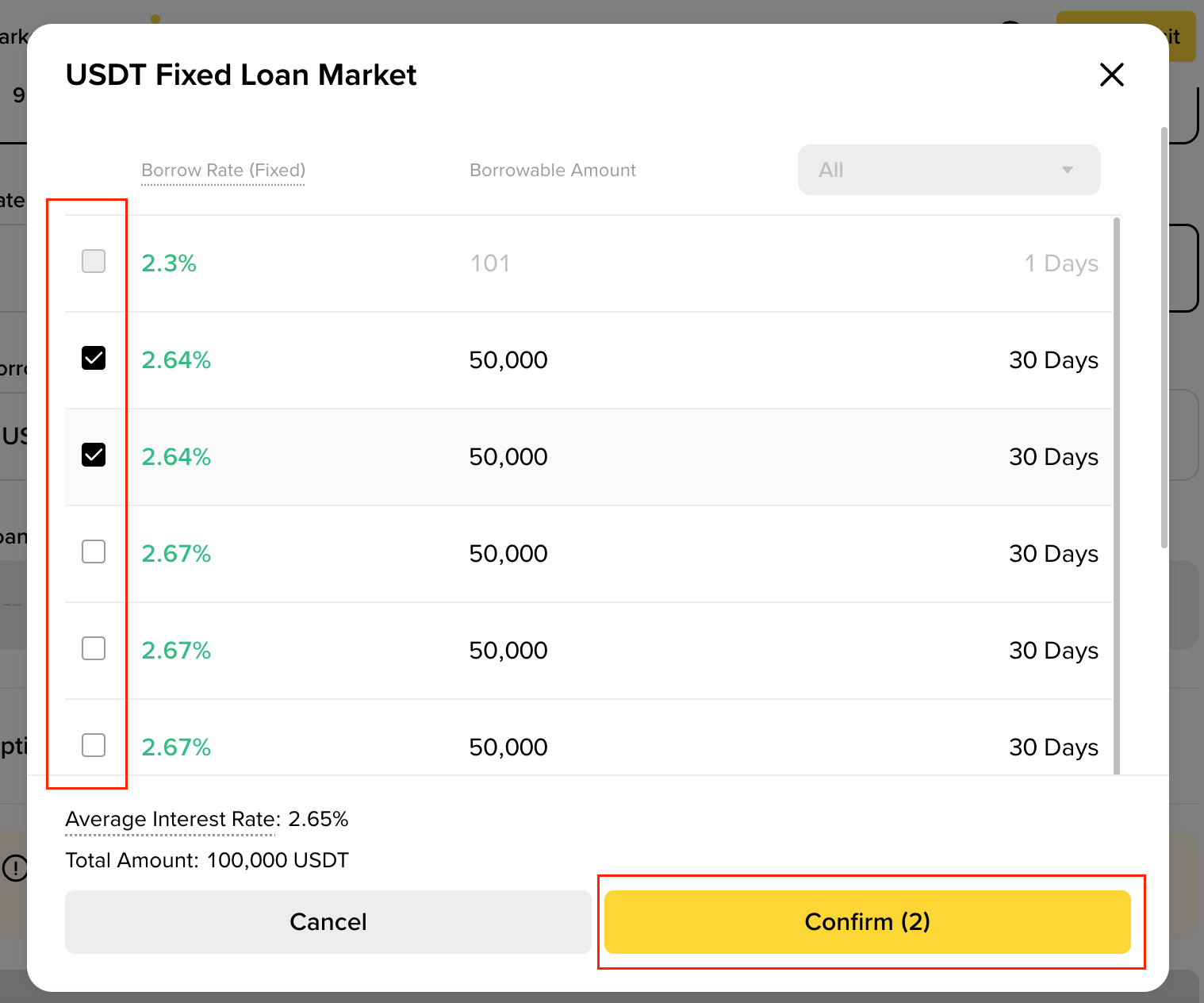Close the USDT Fixed Loan Market dialog
Viewport: 1204px width, 1003px height.
pos(1112,75)
